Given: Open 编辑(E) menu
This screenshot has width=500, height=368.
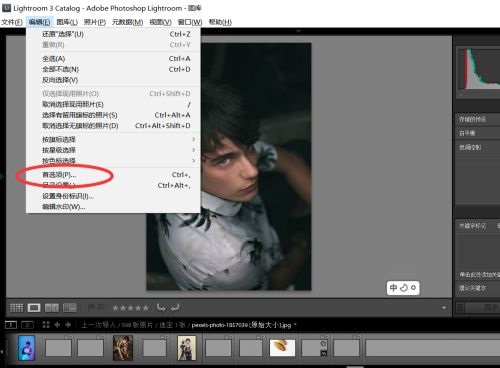Looking at the screenshot, I should (39, 22).
